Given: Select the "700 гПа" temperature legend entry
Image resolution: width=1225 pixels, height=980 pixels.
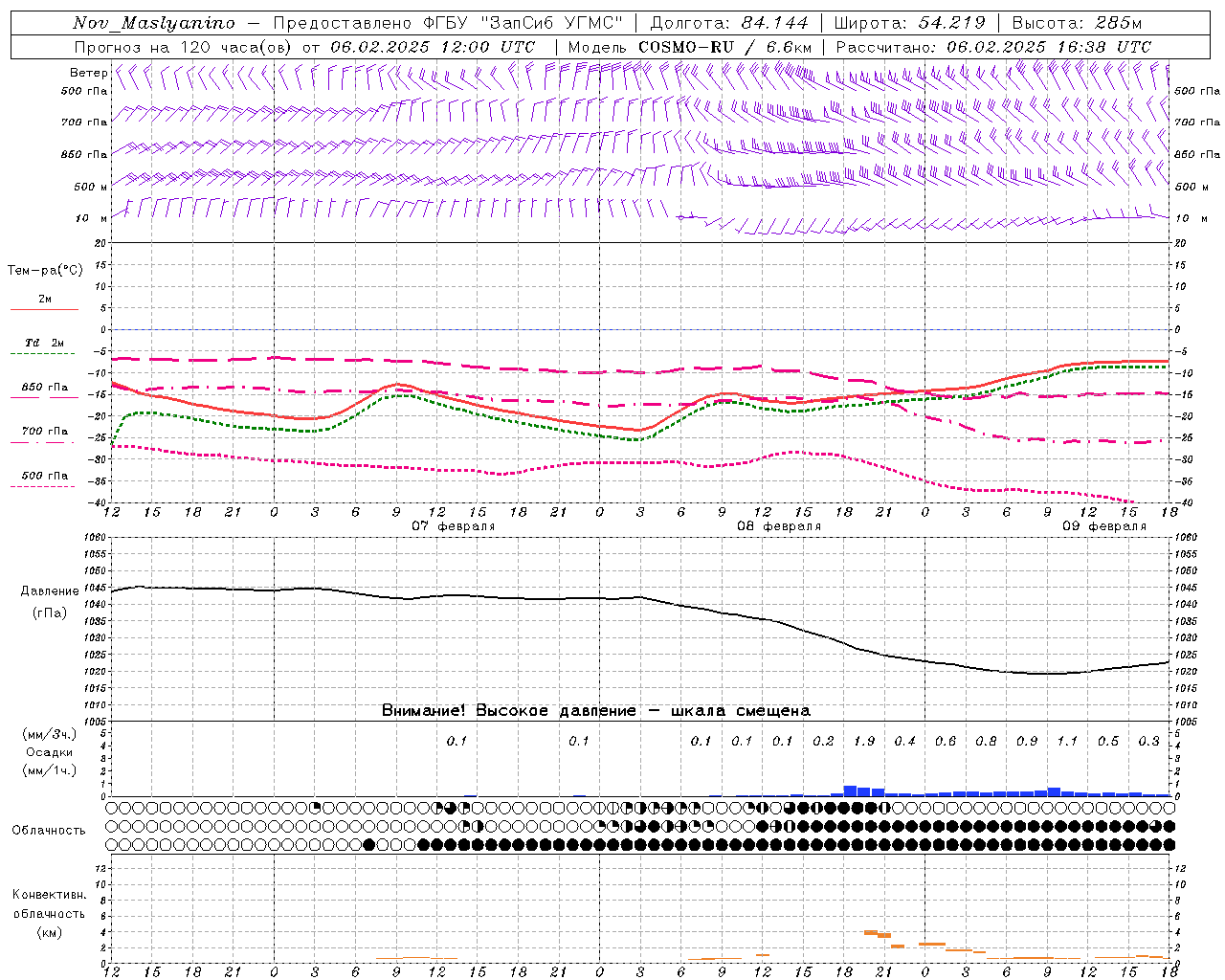Looking at the screenshot, I should (x=45, y=432).
